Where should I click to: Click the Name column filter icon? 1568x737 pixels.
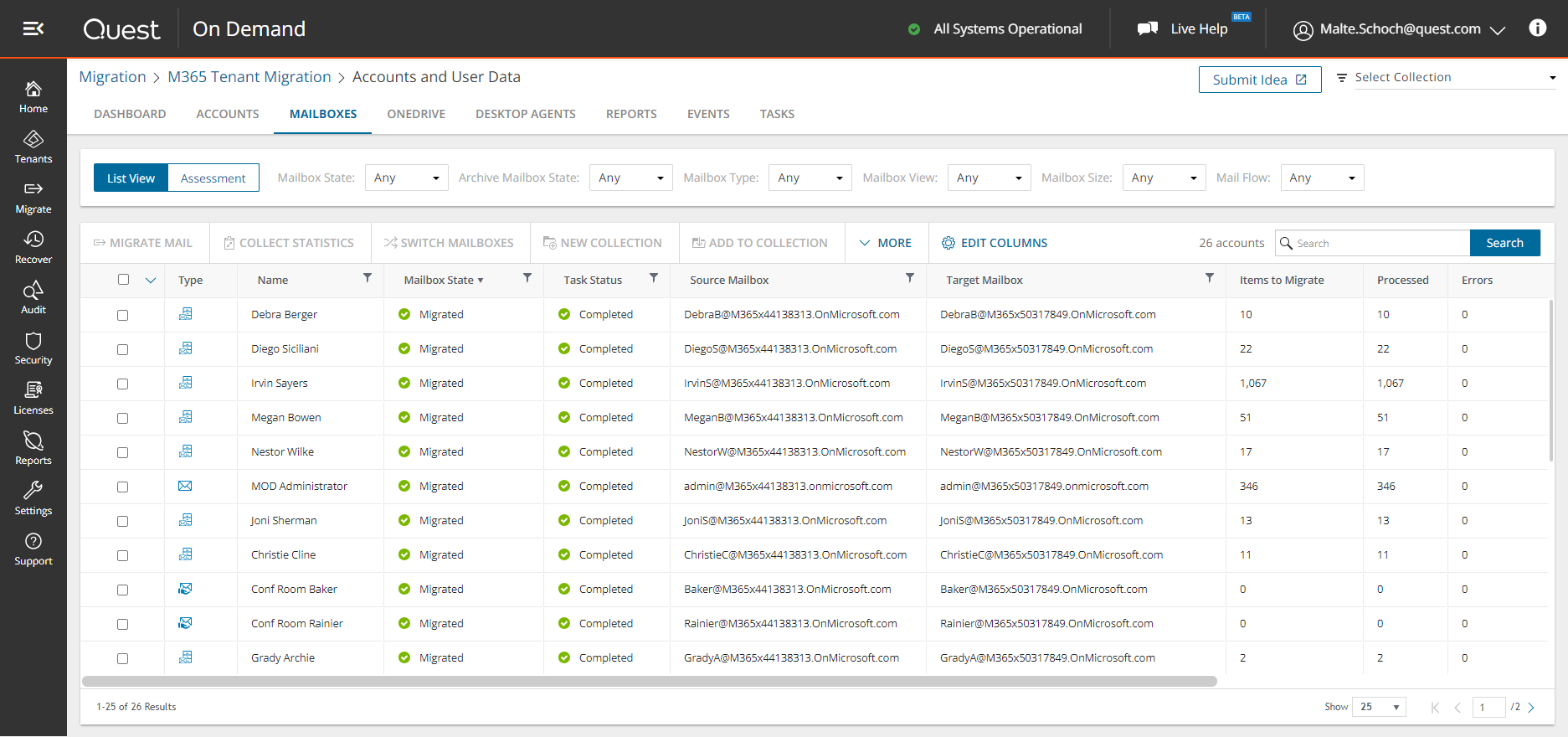click(367, 278)
